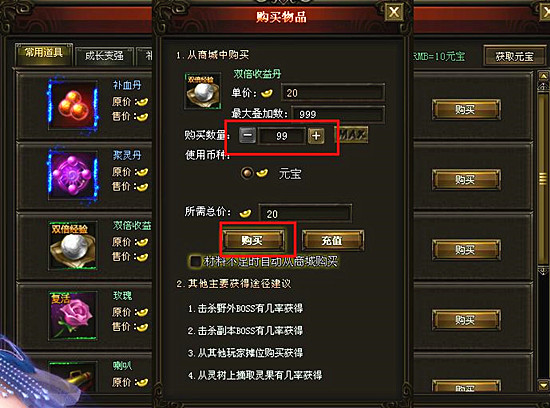The width and height of the screenshot is (550, 408).
Task: Select the 元宝 currency radio button
Action: (x=247, y=173)
